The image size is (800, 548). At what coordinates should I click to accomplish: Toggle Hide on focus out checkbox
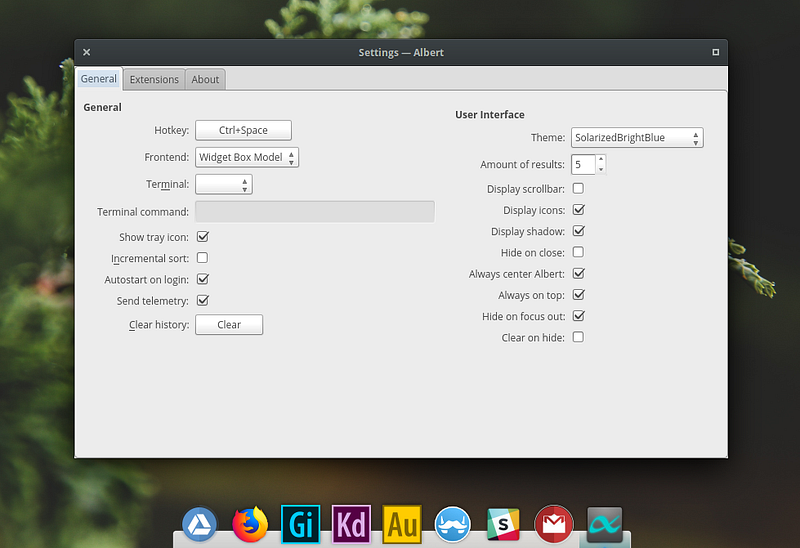(579, 316)
